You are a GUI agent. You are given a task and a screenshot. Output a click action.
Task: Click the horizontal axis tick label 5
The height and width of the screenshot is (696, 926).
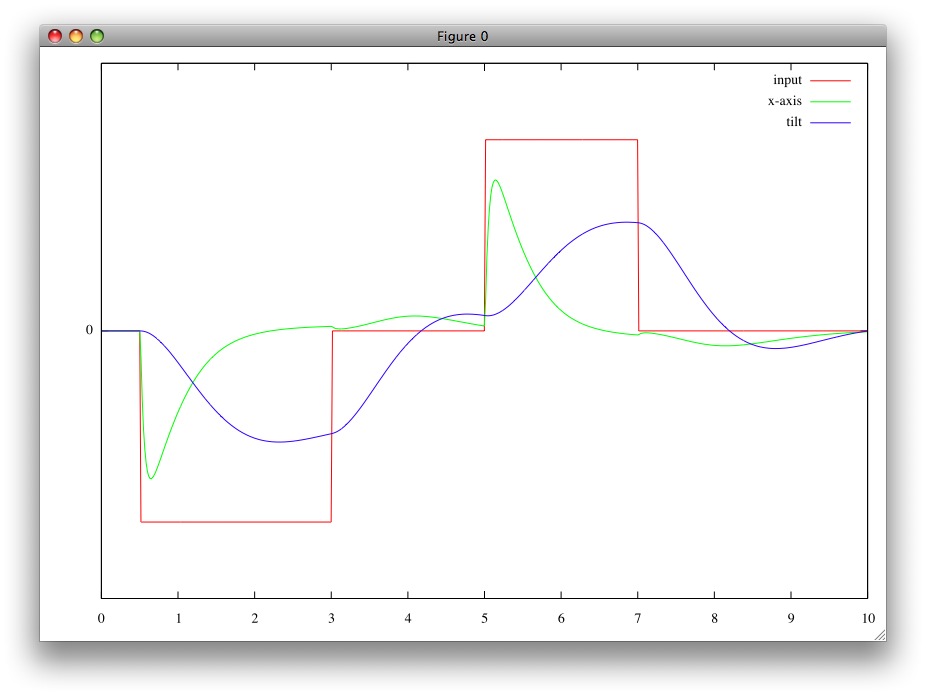484,617
